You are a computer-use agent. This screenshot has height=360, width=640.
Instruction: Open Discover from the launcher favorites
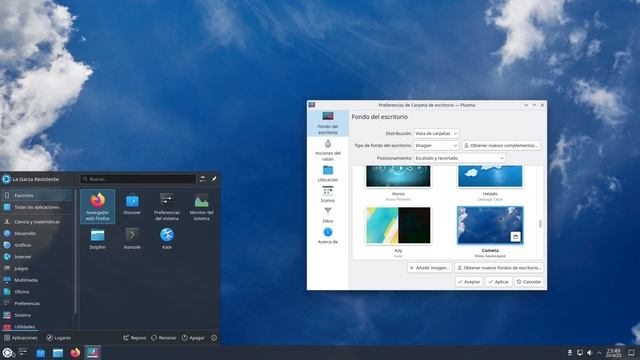click(132, 204)
